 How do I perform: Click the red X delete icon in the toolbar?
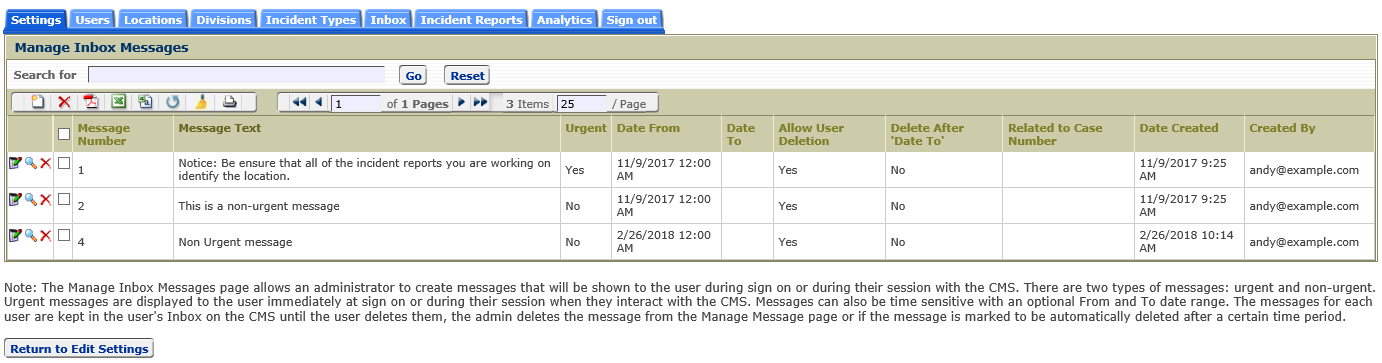click(64, 102)
